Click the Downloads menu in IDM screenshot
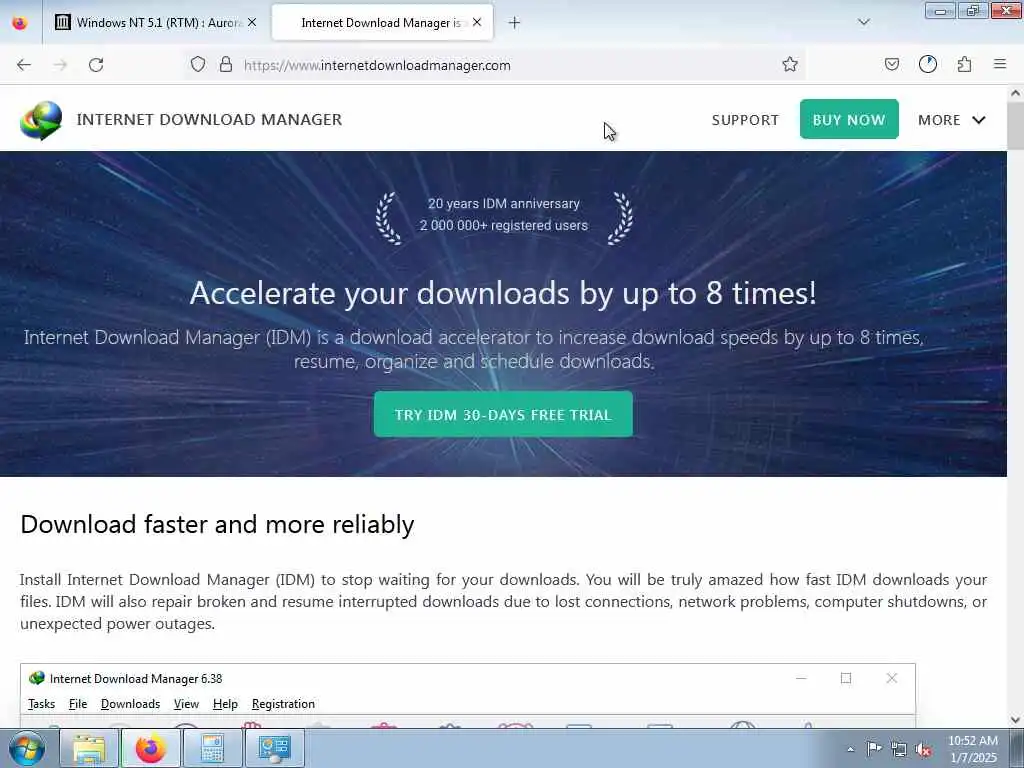This screenshot has width=1024, height=768. pos(131,703)
